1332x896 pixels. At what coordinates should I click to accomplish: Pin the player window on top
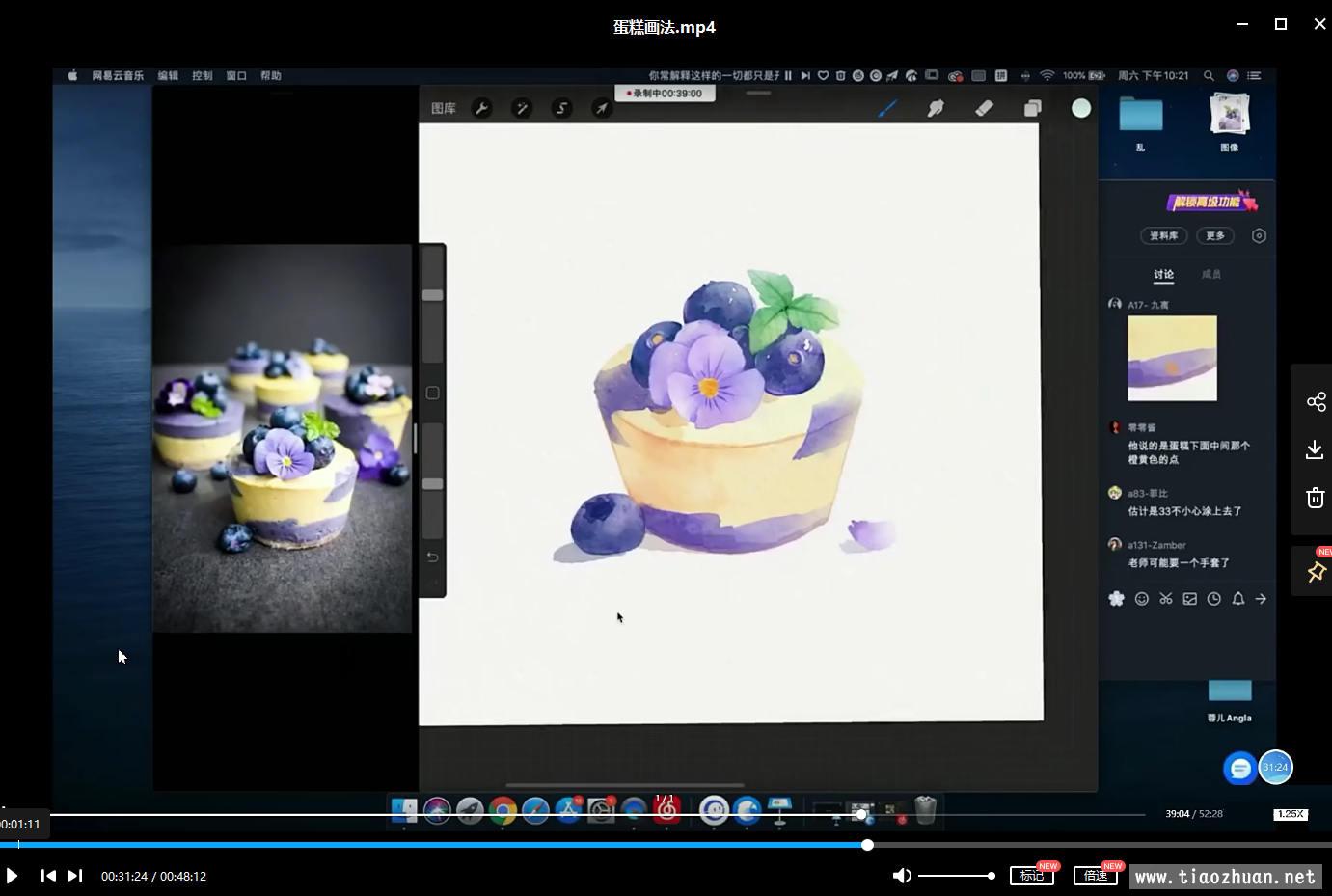coord(1316,572)
